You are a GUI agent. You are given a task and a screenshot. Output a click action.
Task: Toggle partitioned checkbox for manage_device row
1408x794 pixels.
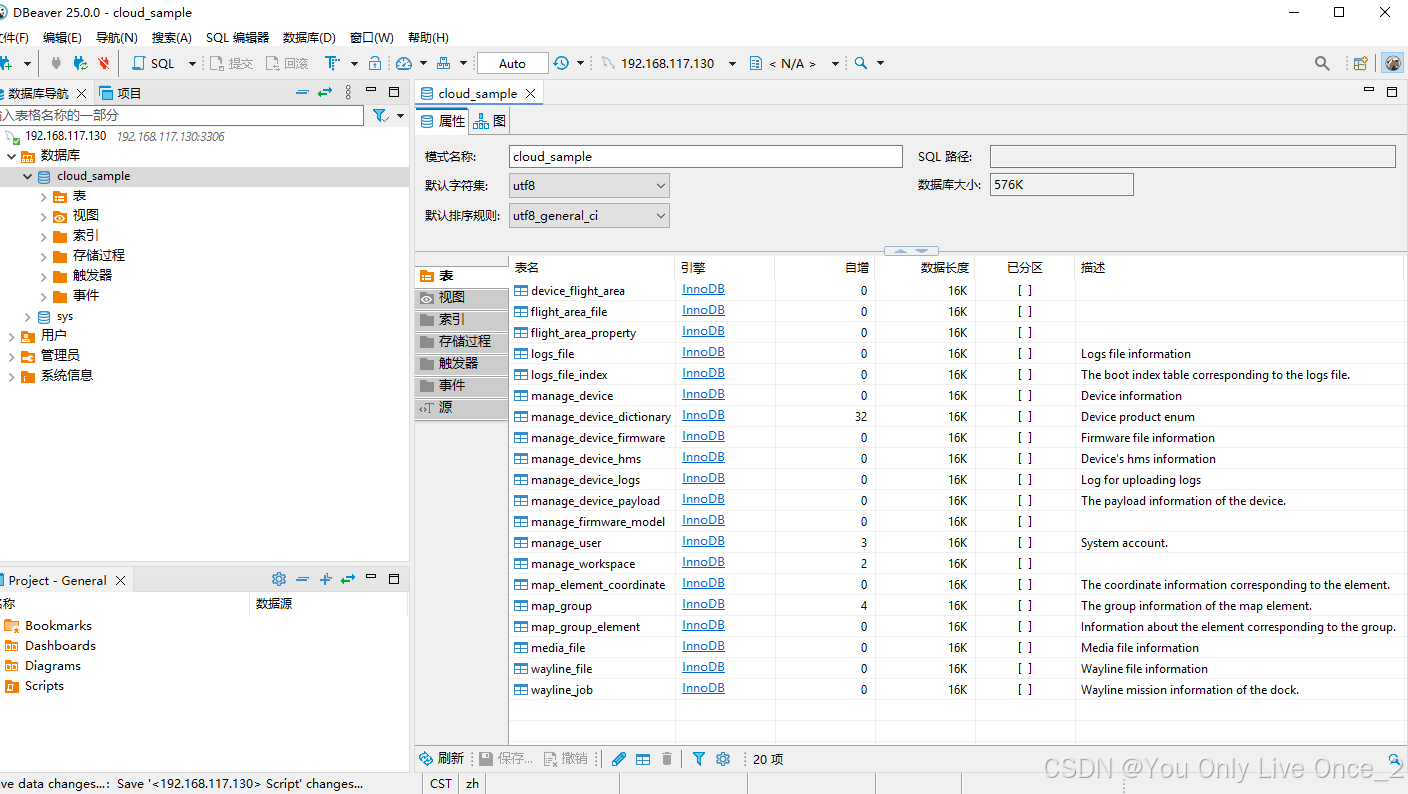(1025, 396)
